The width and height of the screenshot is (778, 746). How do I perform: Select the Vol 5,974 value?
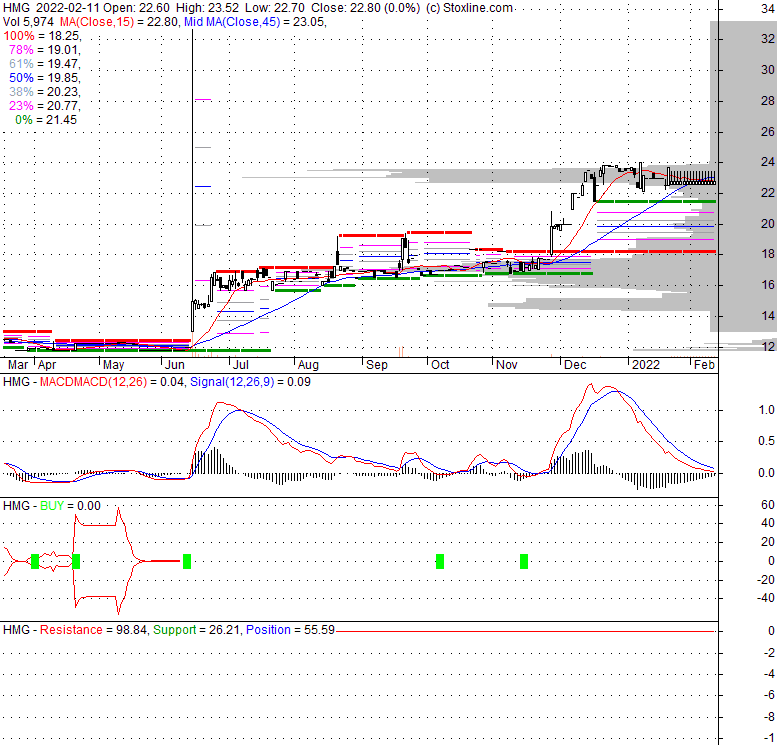pos(28,22)
